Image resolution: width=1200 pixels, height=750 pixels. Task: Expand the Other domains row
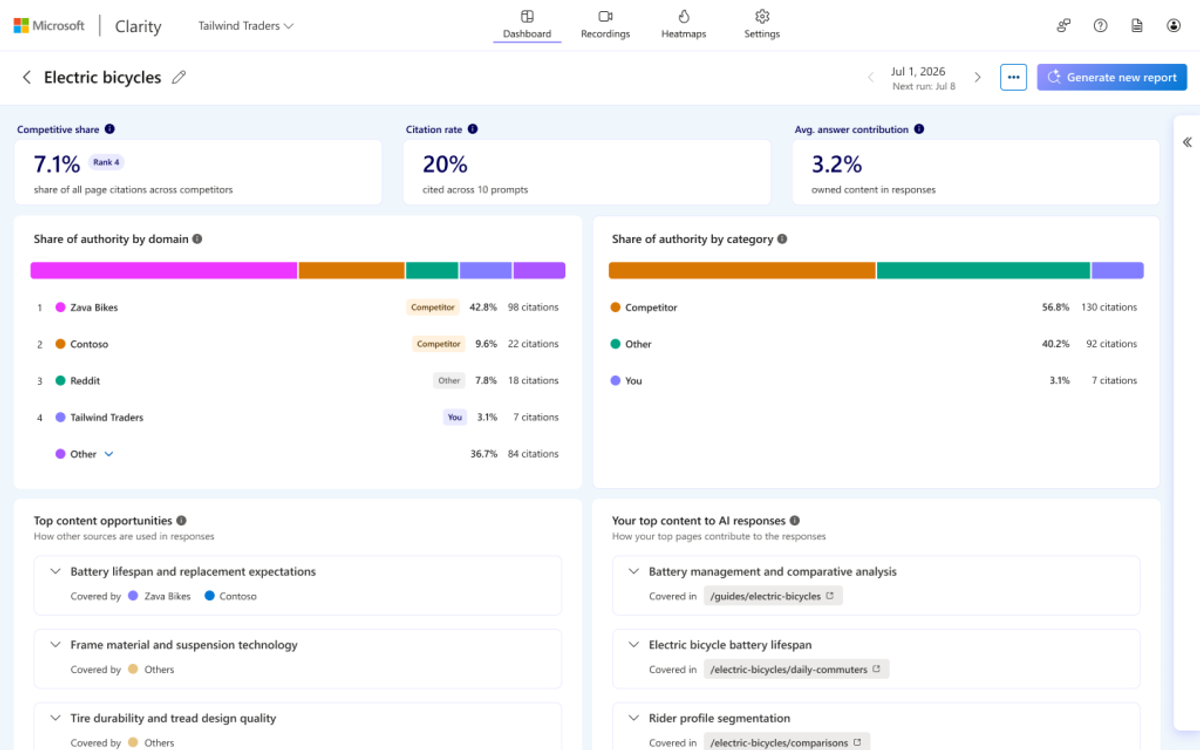[109, 454]
